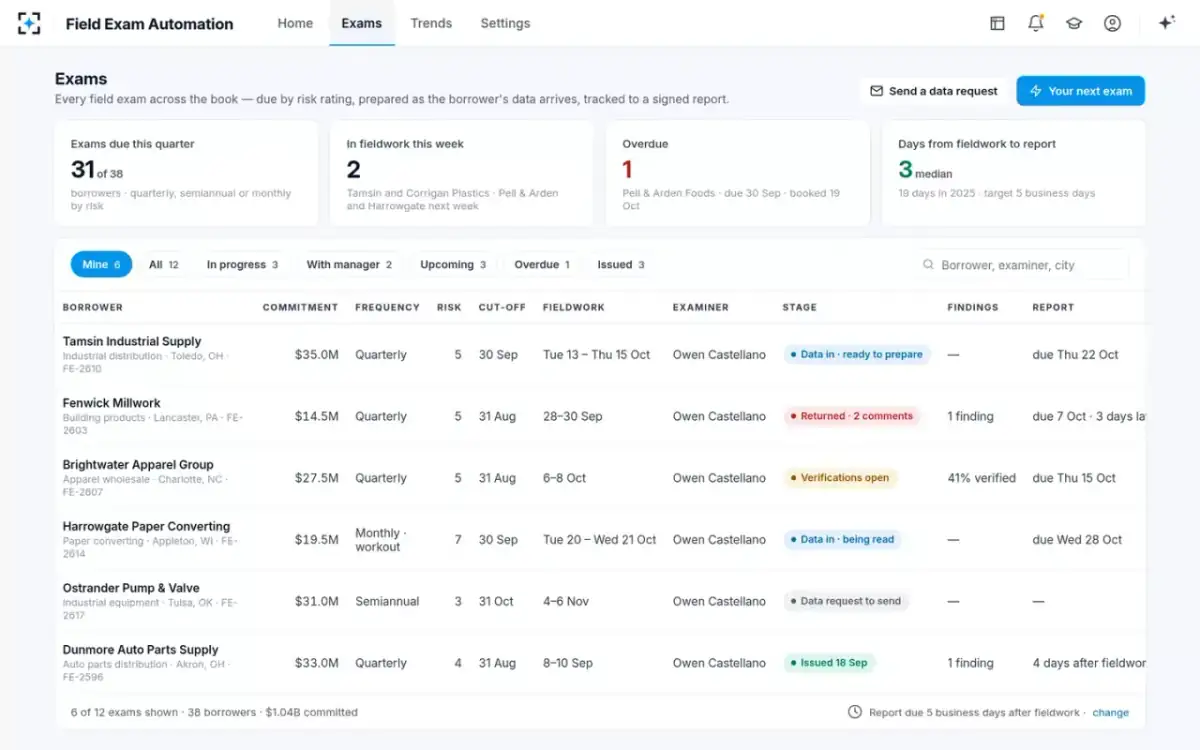This screenshot has height=750, width=1200.
Task: Click the Data request to send badge
Action: (x=846, y=601)
